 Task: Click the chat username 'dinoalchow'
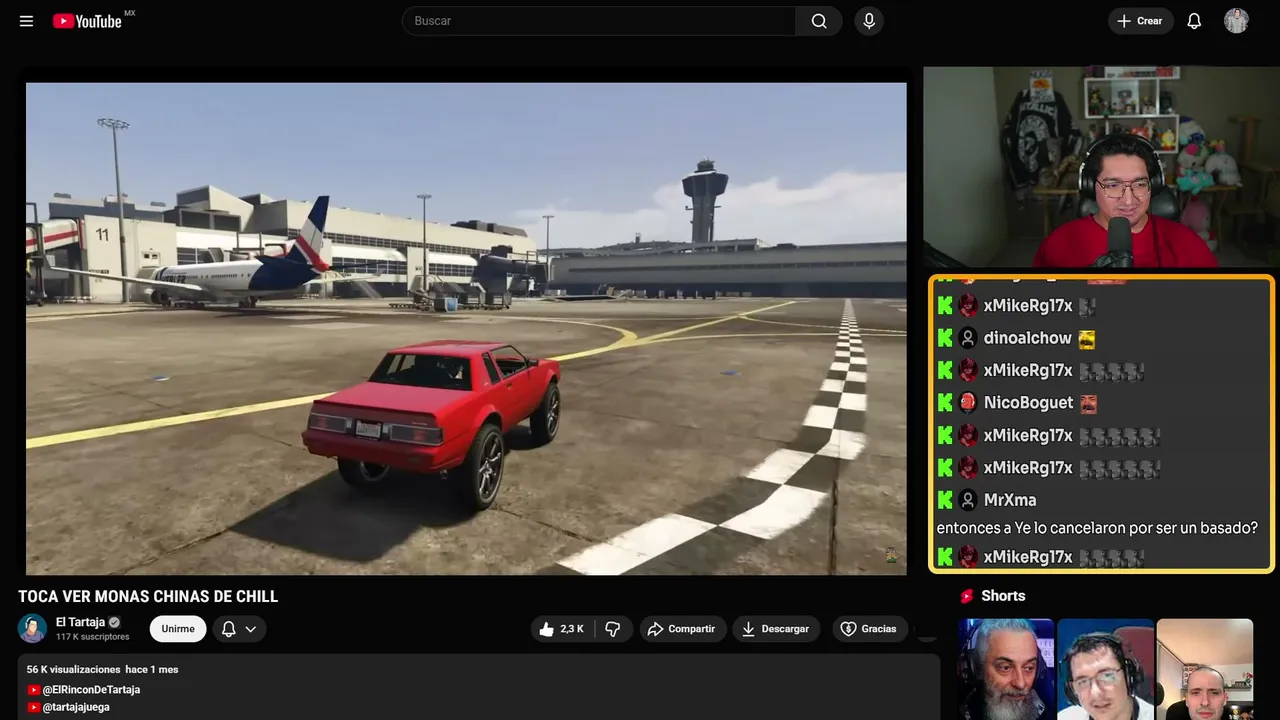(x=1027, y=338)
